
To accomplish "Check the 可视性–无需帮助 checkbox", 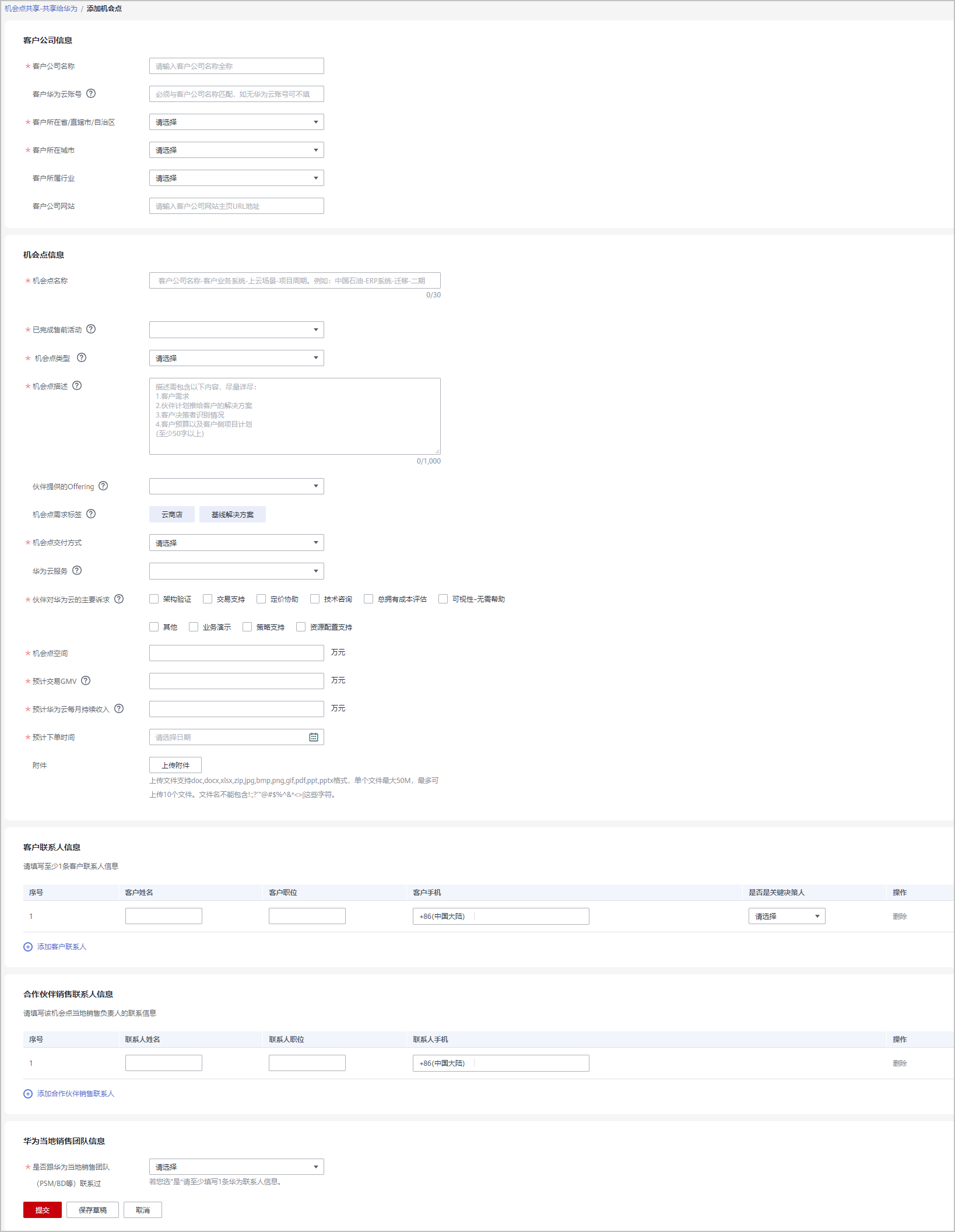I will 443,599.
